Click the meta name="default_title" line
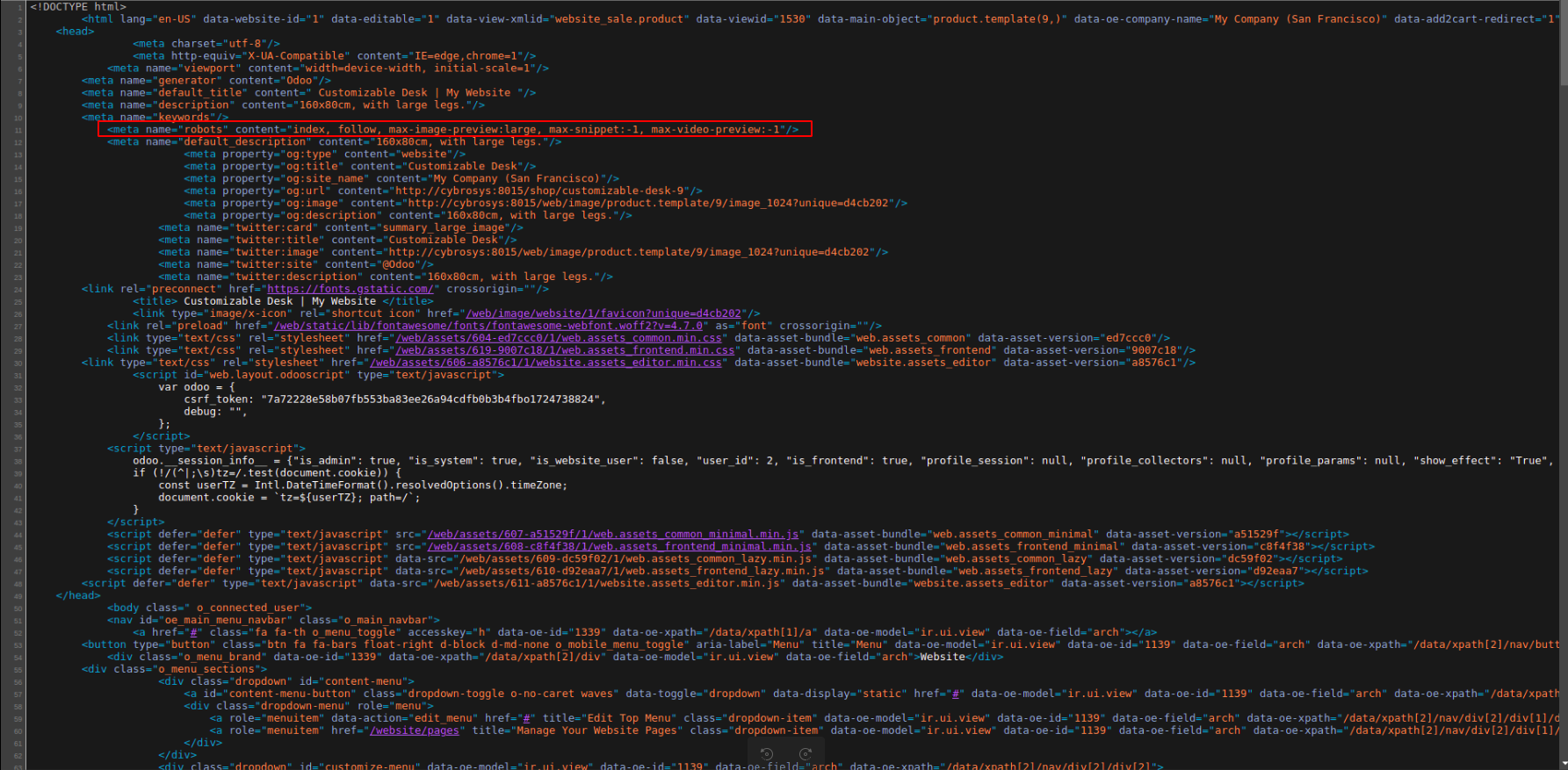This screenshot has width=1568, height=770. [308, 92]
